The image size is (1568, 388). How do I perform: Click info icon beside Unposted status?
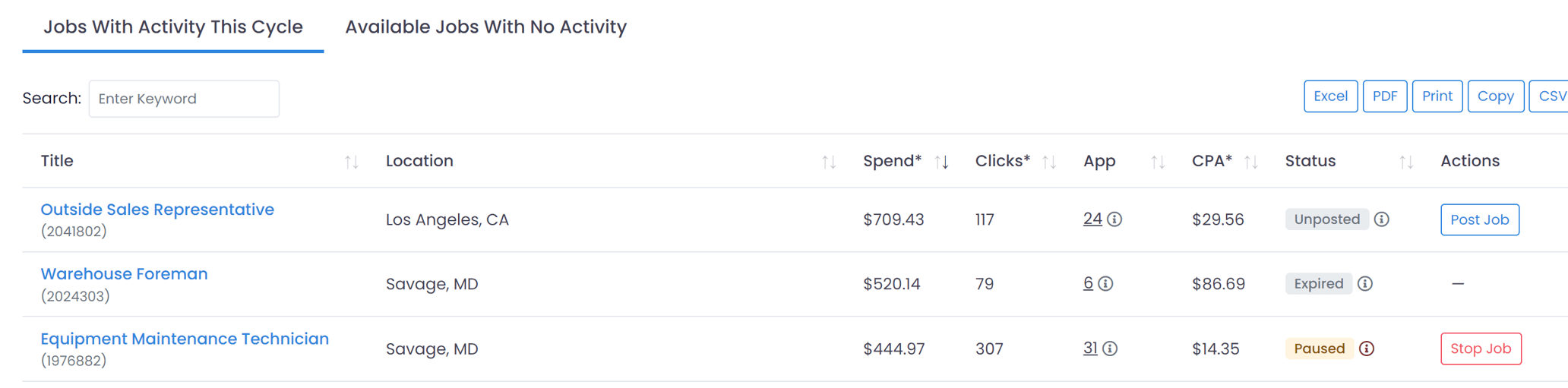click(x=1382, y=219)
